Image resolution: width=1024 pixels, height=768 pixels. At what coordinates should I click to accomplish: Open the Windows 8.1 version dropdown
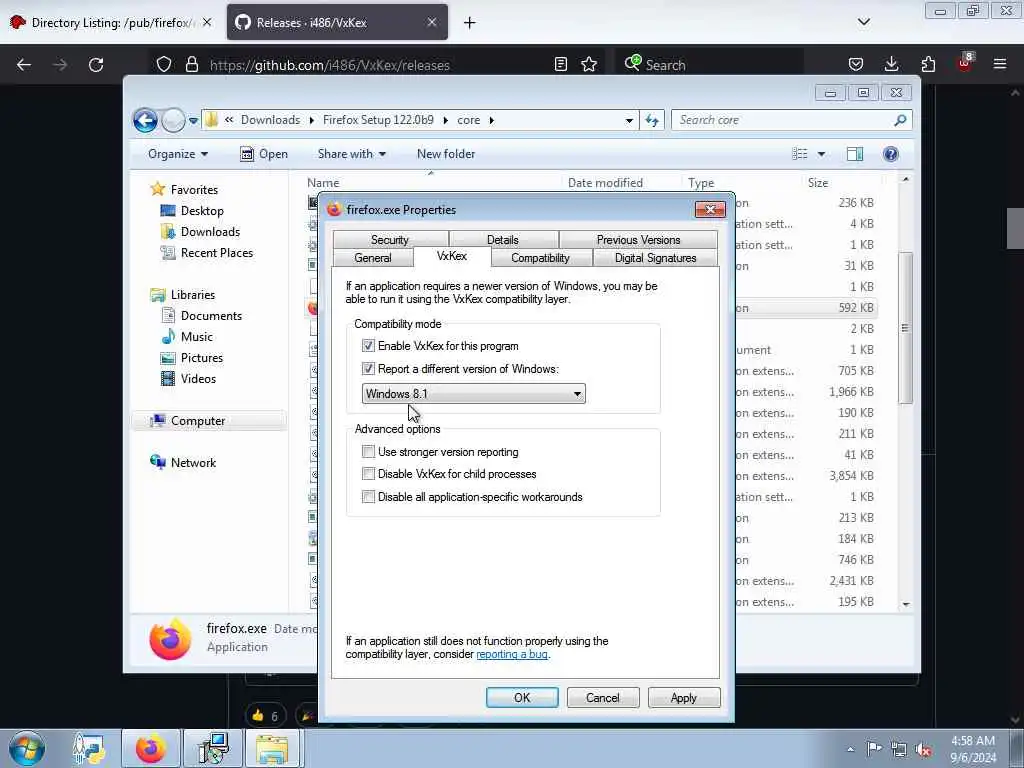(x=473, y=393)
